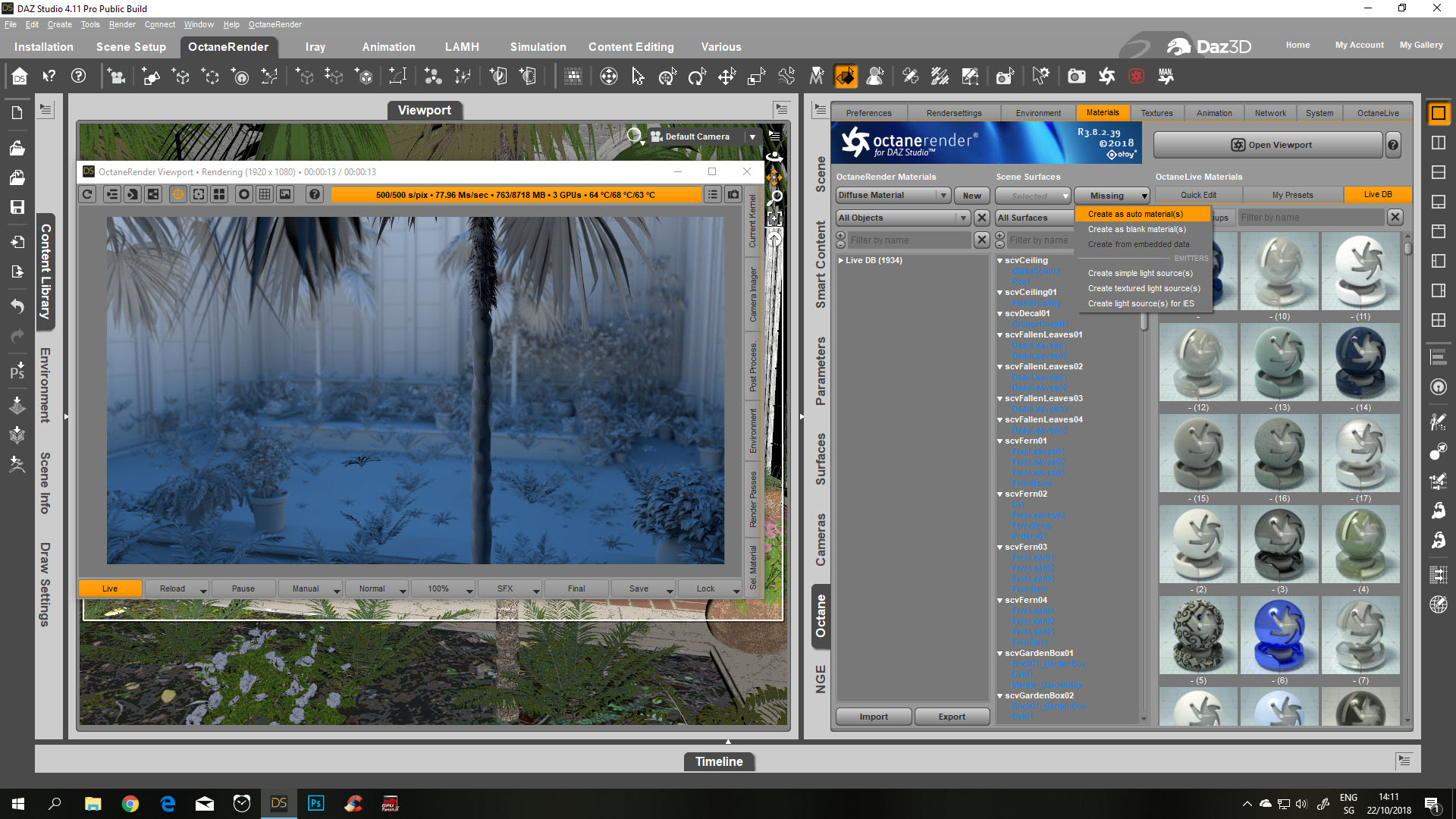Click the materials thumbnail list scrollbar
Viewport: 1456px width, 819px height.
click(x=1407, y=478)
